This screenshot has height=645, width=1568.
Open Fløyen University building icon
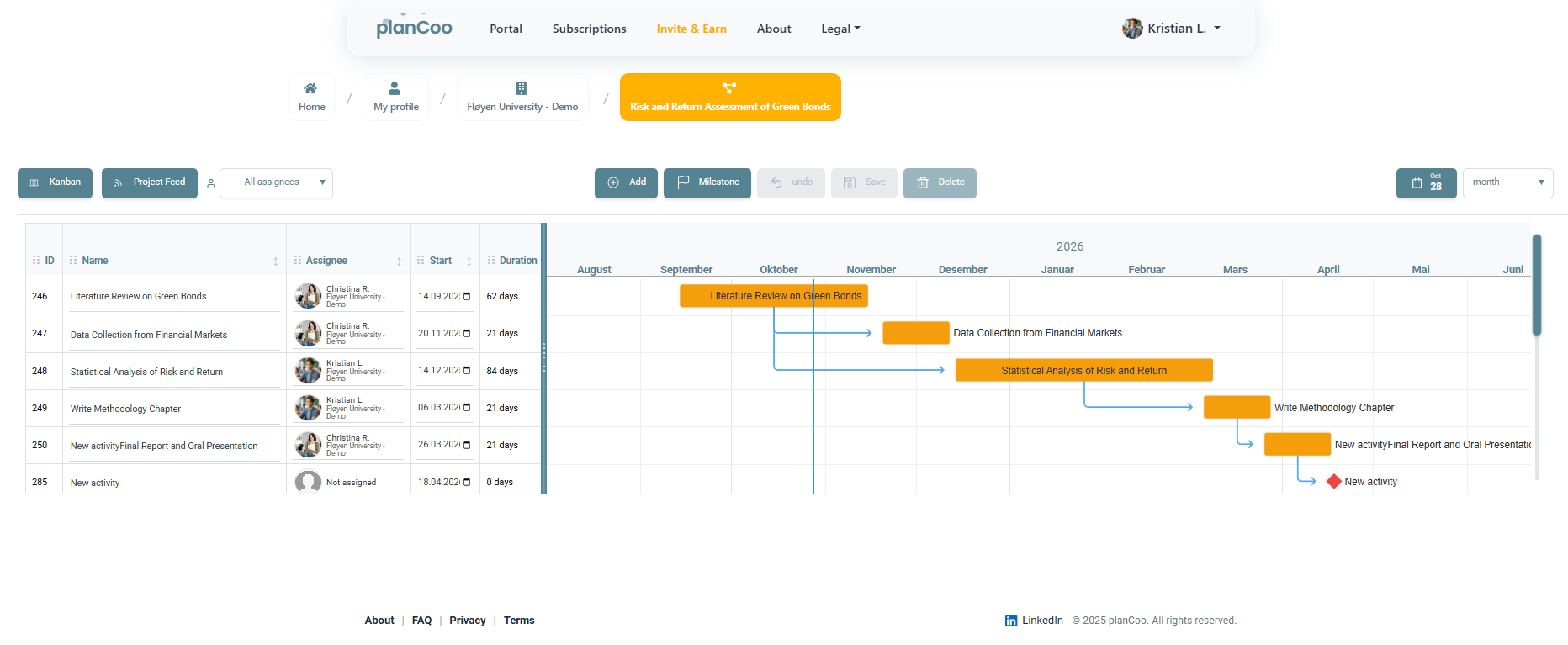coord(522,88)
